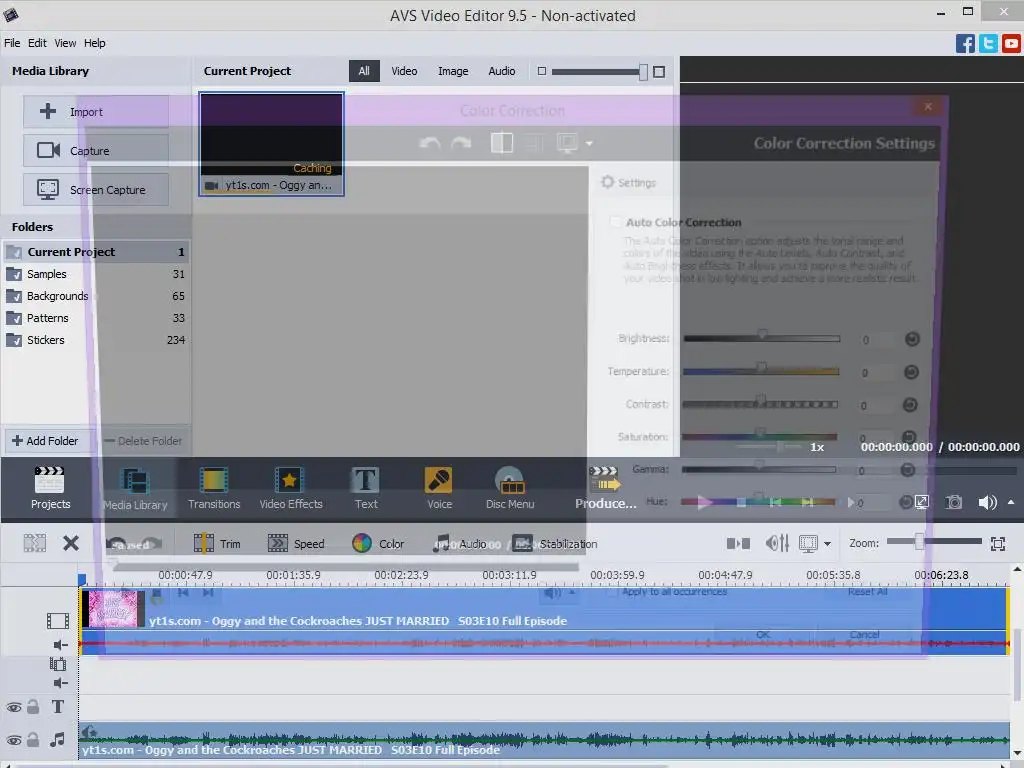The width and height of the screenshot is (1024, 768).
Task: Click the Produce... button
Action: [x=605, y=487]
